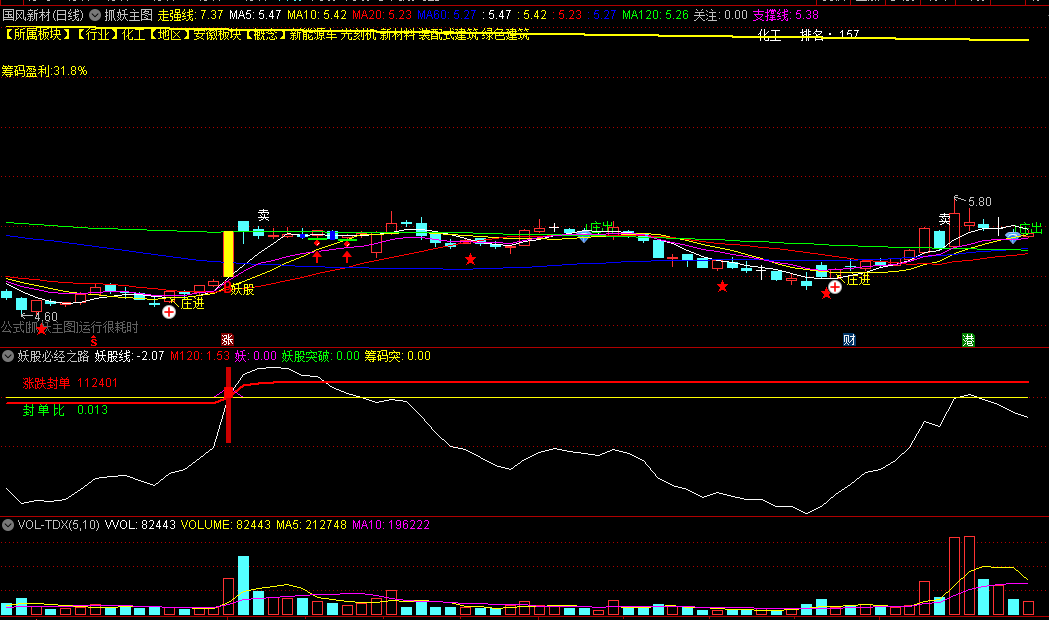Click the red S marker on the date axis
The height and width of the screenshot is (620, 1049).
(x=94, y=341)
